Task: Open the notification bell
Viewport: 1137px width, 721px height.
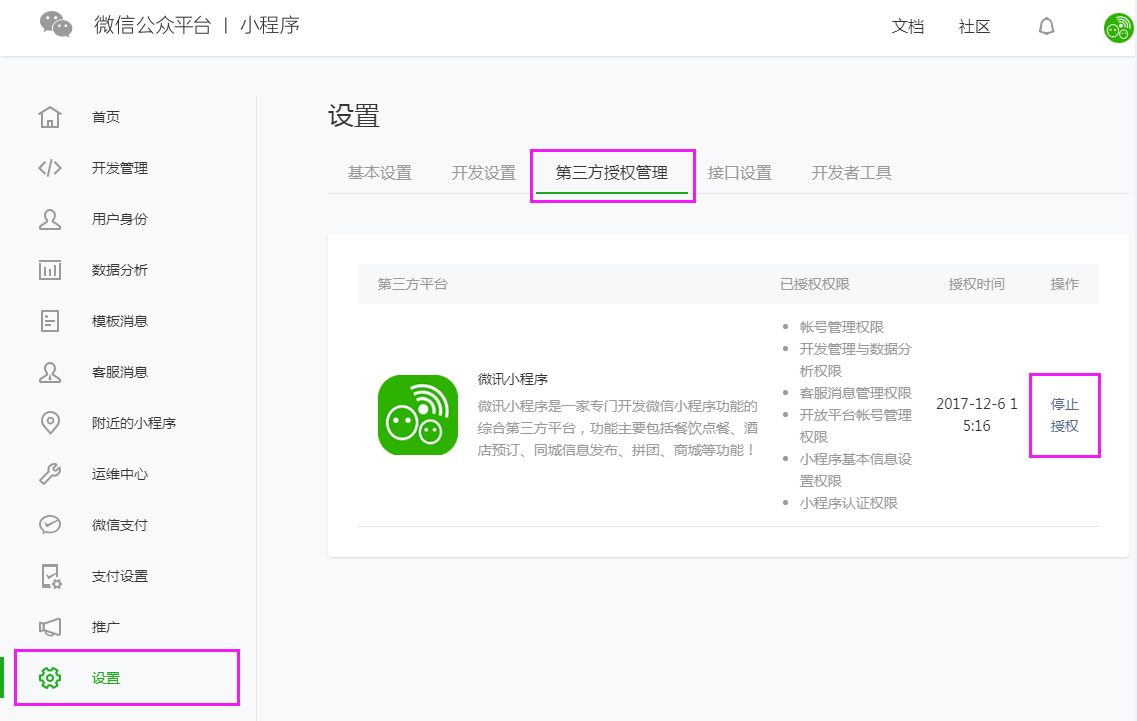Action: pyautogui.click(x=1046, y=27)
